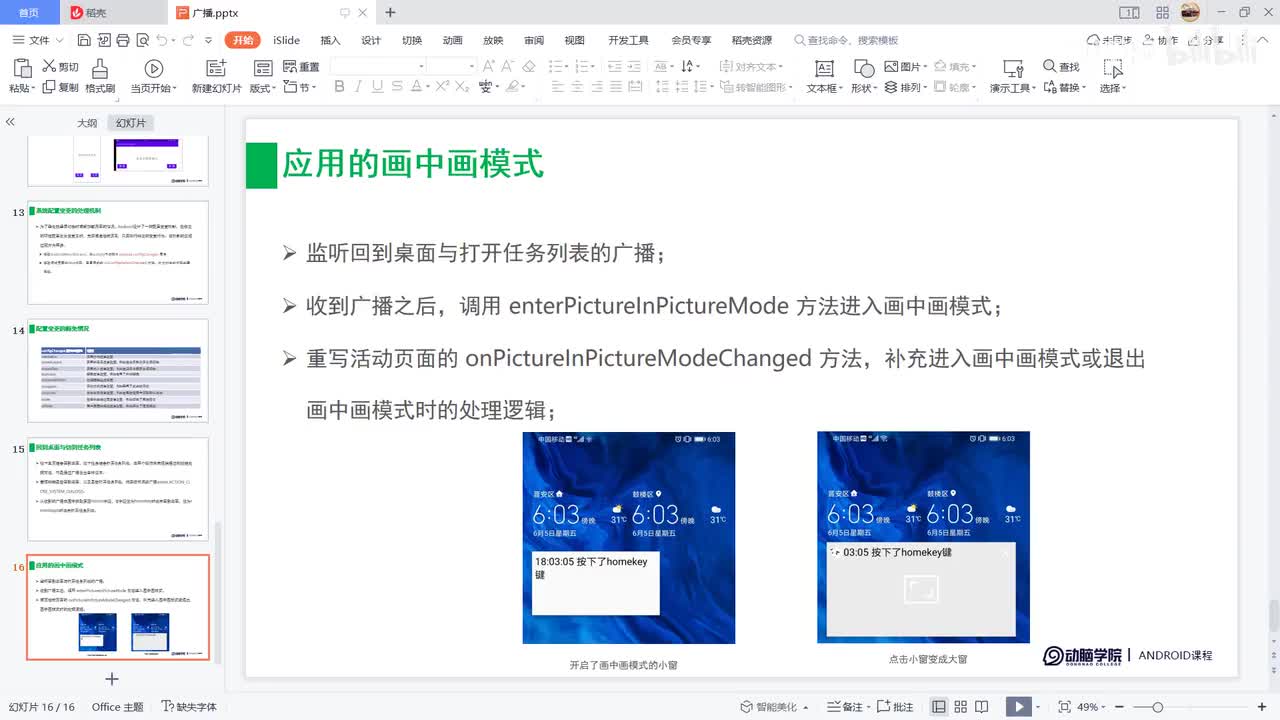Click the add slide plus button below thumbnails

pos(112,679)
